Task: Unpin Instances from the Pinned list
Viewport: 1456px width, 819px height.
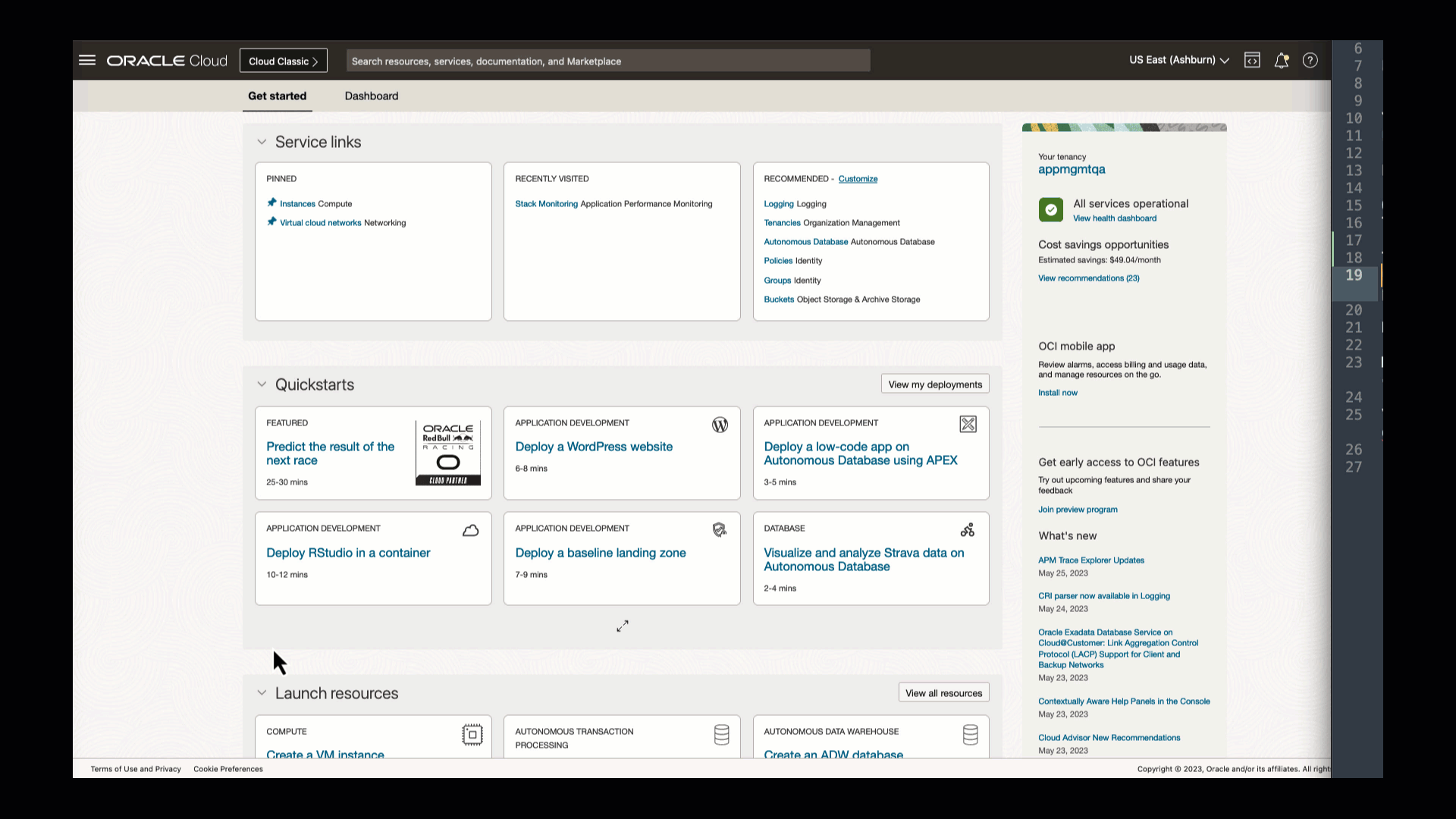Action: click(x=271, y=202)
